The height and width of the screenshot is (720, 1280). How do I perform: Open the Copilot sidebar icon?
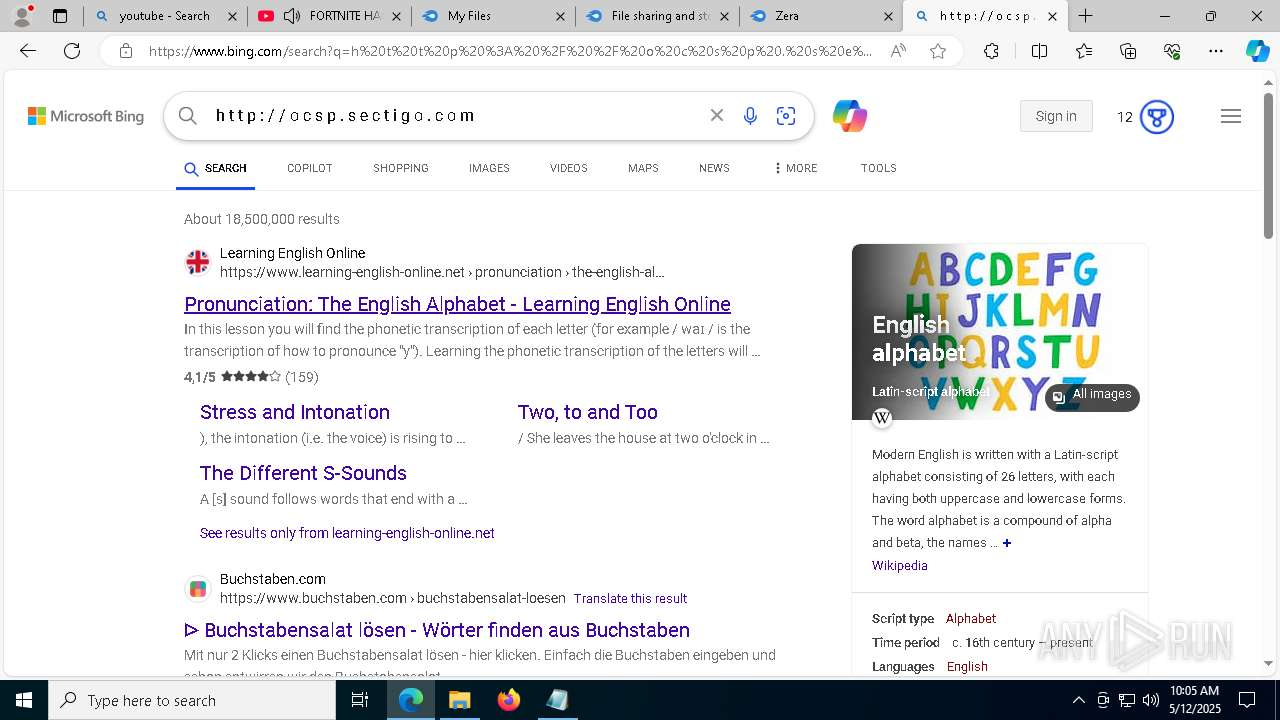point(1257,51)
